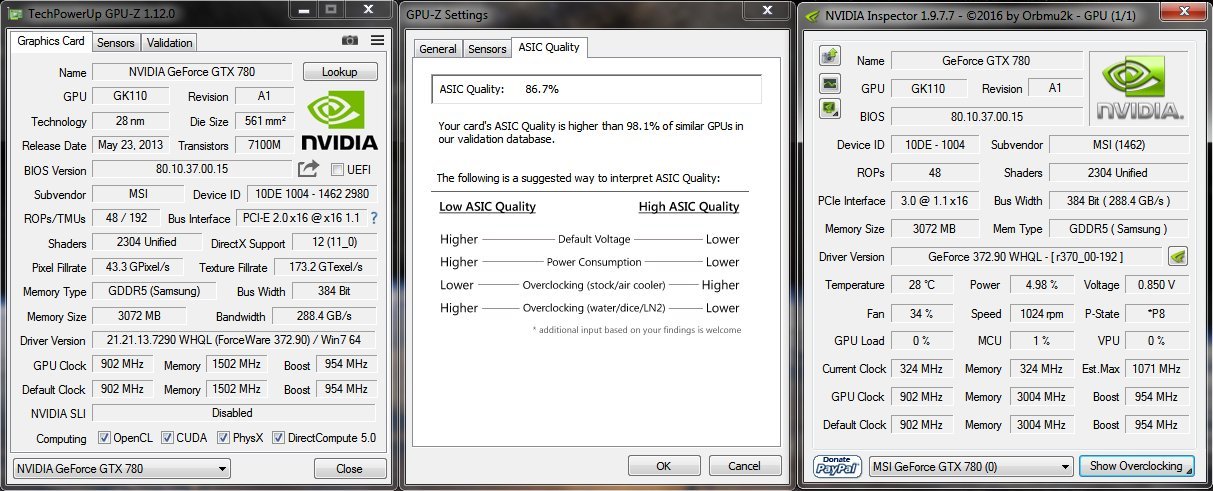Click the NVIDIA SLI Disabled field

coord(234,413)
